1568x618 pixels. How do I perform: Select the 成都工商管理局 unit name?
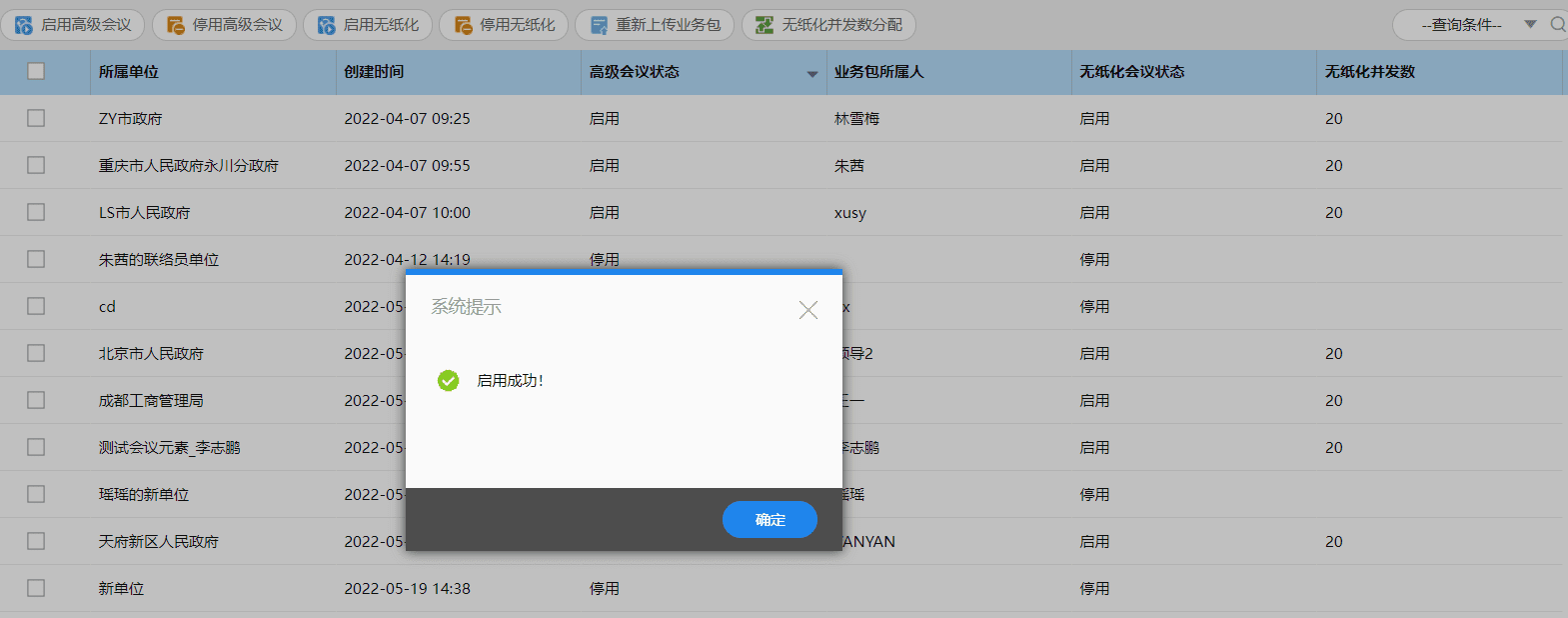coord(150,400)
